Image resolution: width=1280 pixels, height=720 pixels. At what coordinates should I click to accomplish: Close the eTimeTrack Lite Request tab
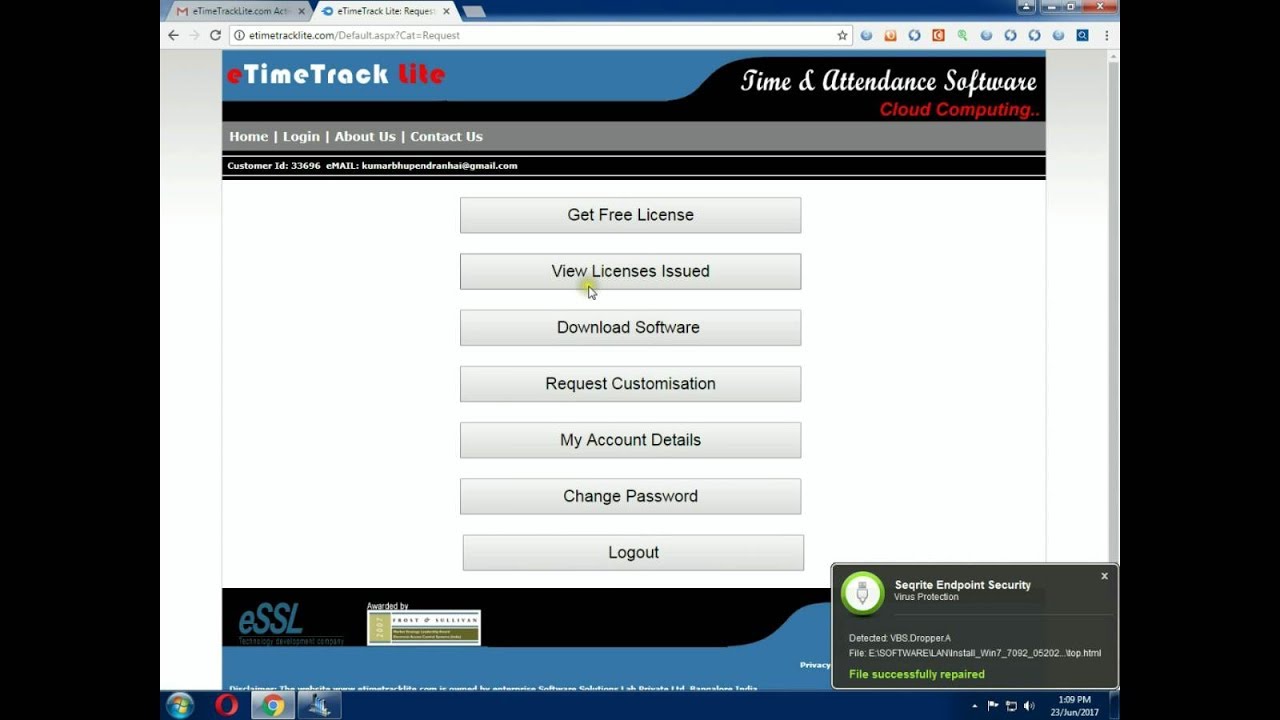(x=445, y=11)
